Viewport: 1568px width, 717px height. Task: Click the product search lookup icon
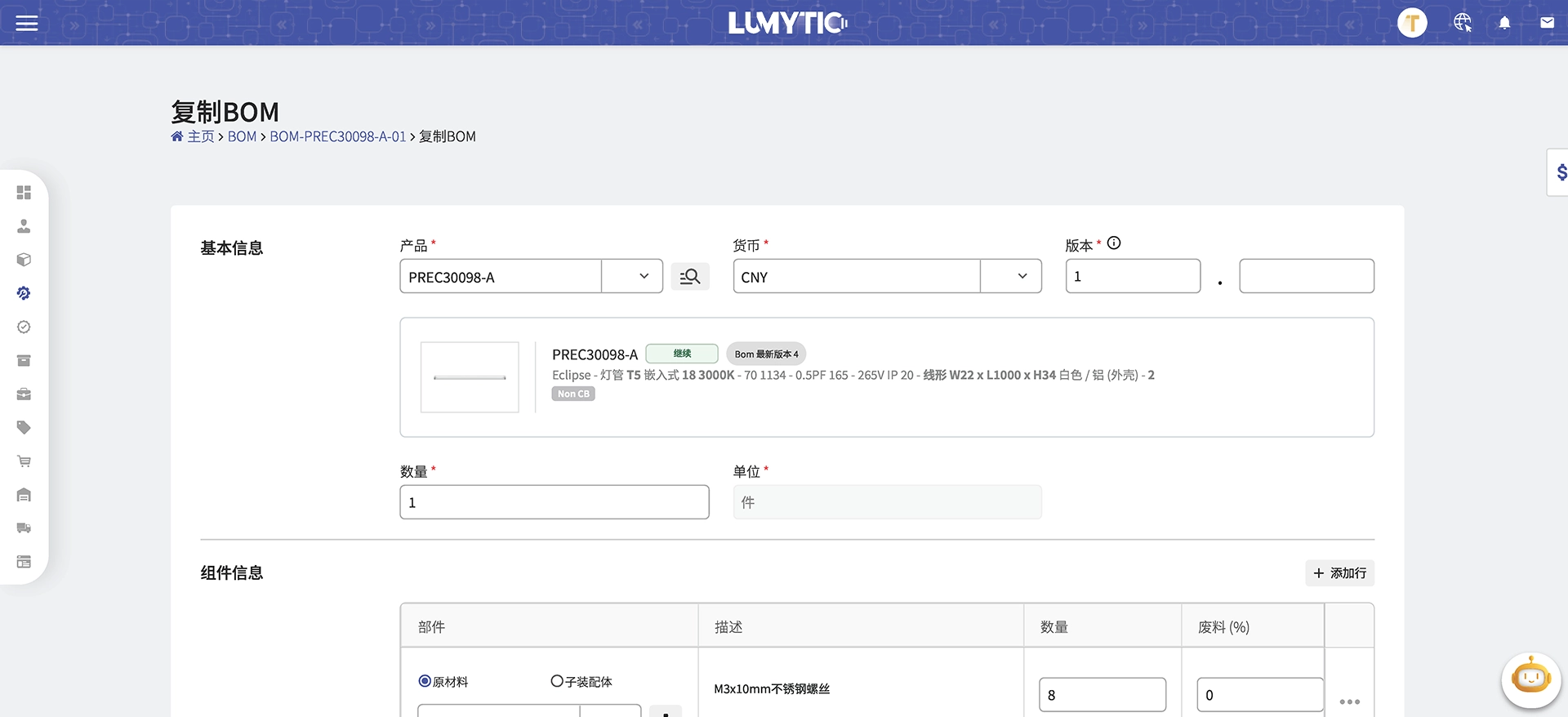(x=690, y=277)
